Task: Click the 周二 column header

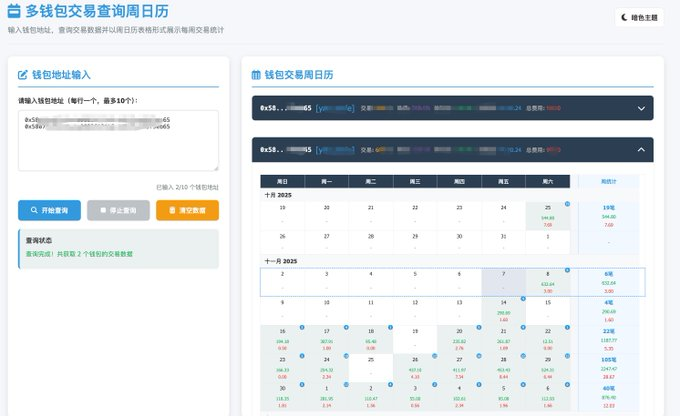Action: 371,181
